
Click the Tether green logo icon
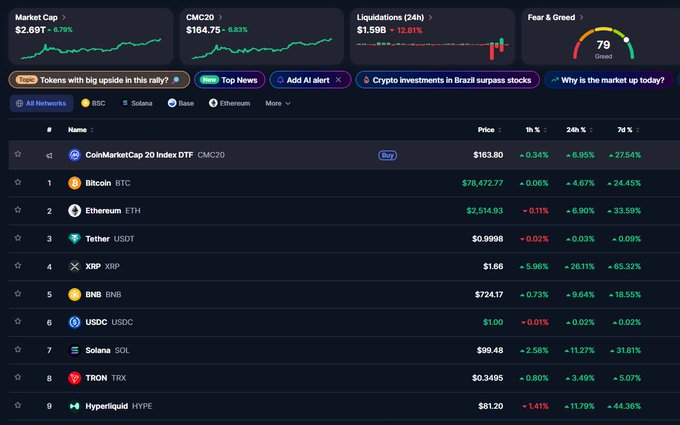75,239
